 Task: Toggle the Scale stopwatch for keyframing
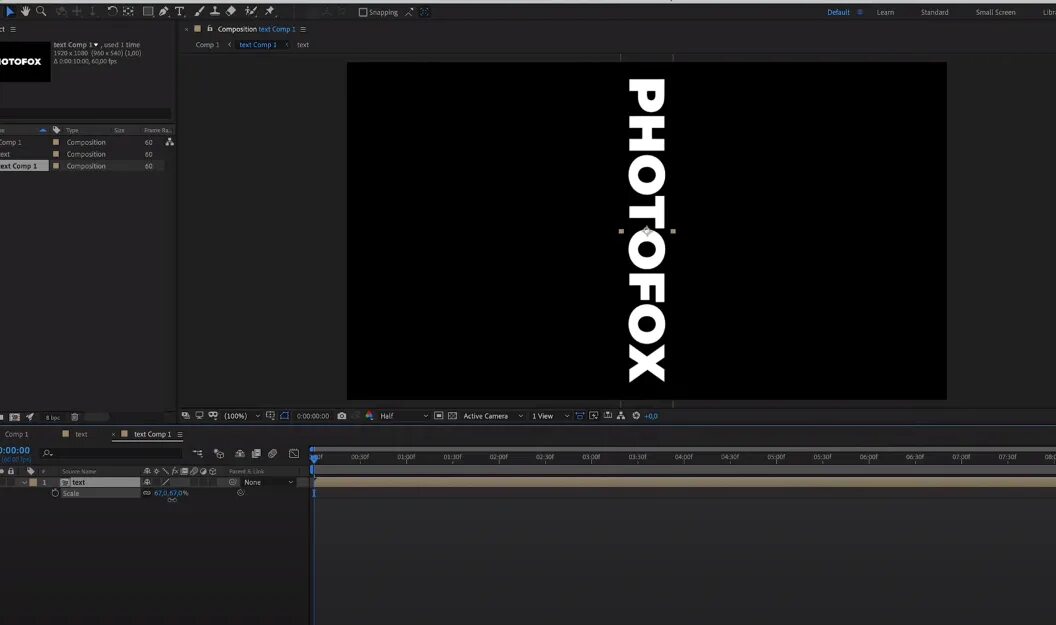coord(55,494)
